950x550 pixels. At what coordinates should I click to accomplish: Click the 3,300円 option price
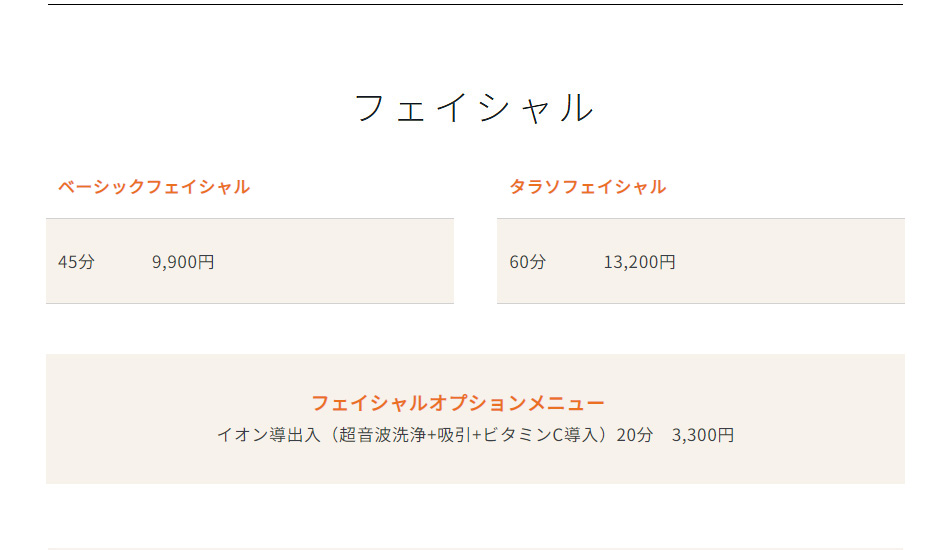(x=703, y=435)
